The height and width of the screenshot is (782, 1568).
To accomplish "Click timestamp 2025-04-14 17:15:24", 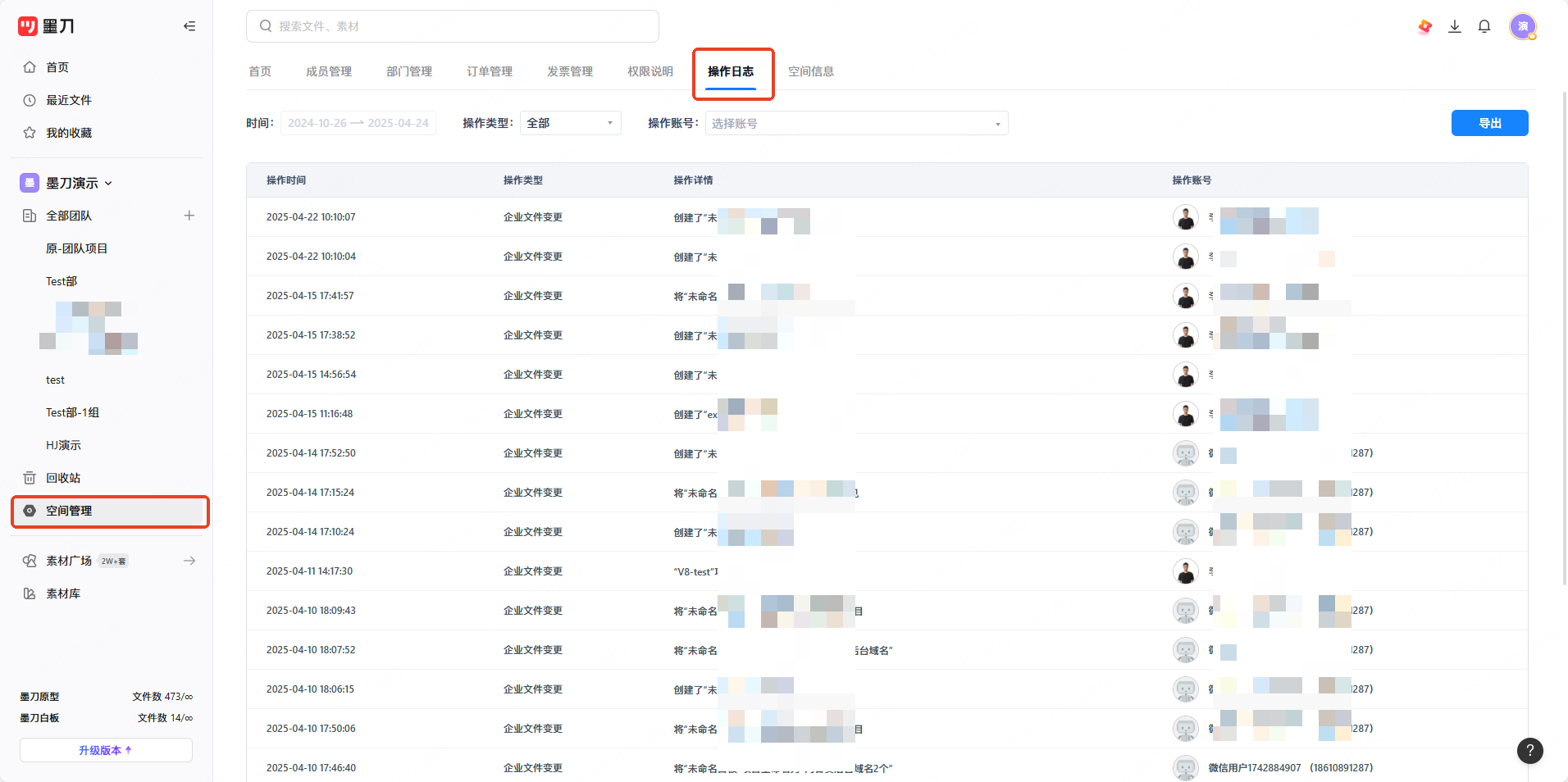I will [310, 493].
